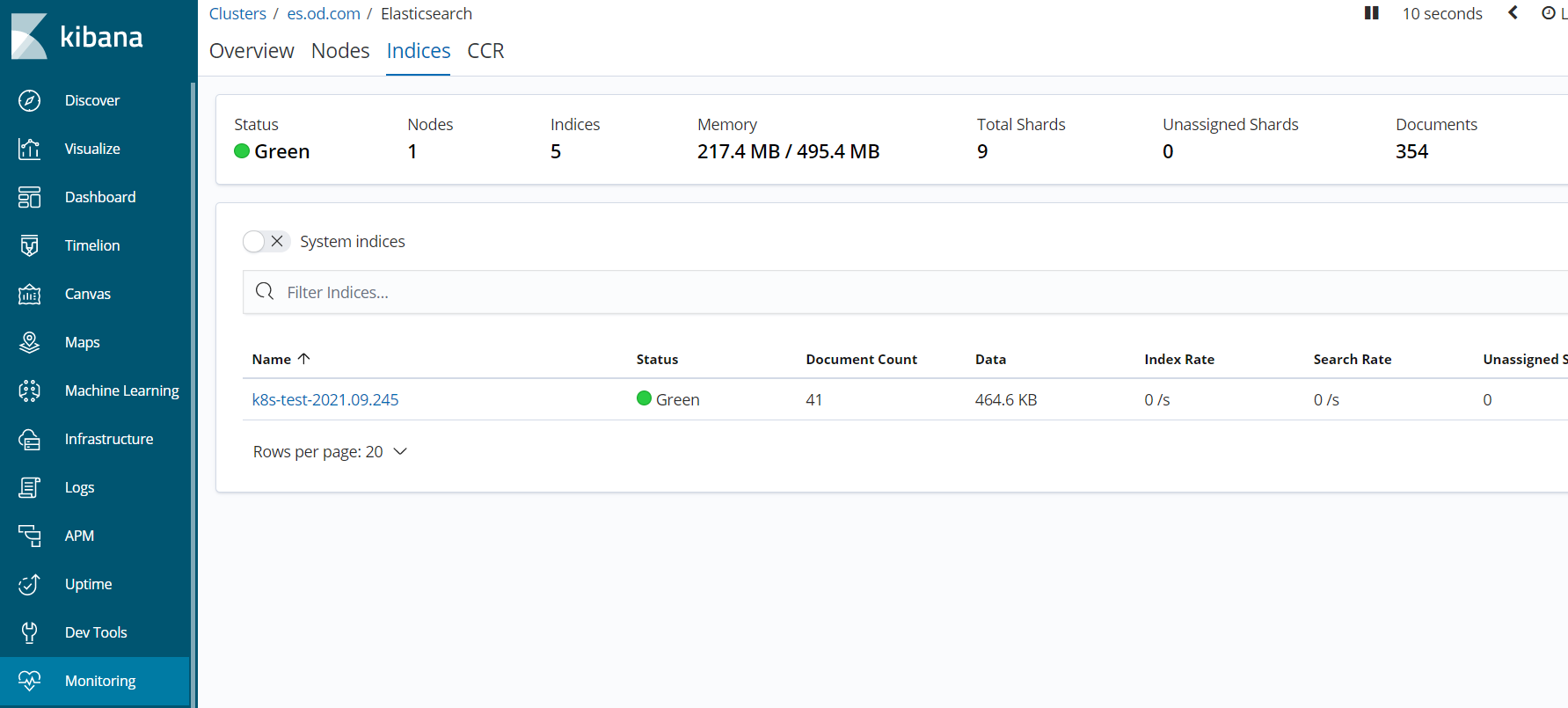Open es.od.com breadcrumb link
The width and height of the screenshot is (1568, 708).
[x=324, y=13]
